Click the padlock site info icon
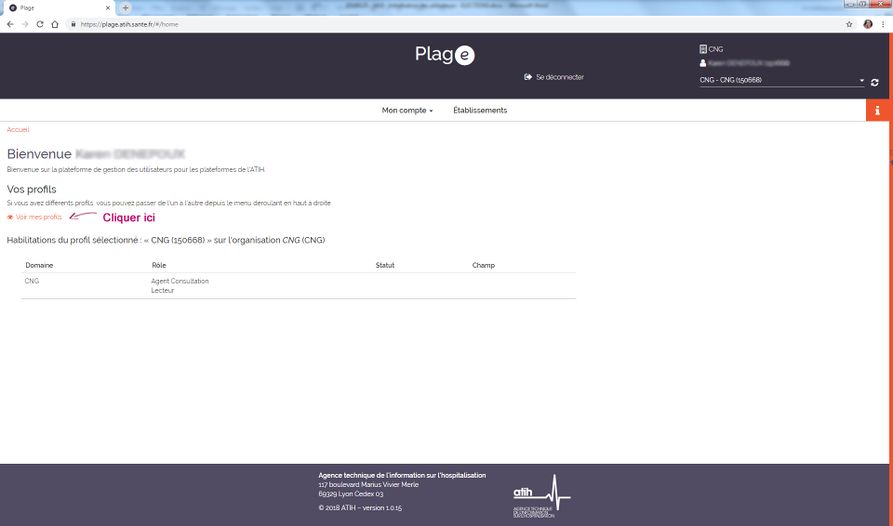Screen dimensions: 893x526 pos(73,24)
